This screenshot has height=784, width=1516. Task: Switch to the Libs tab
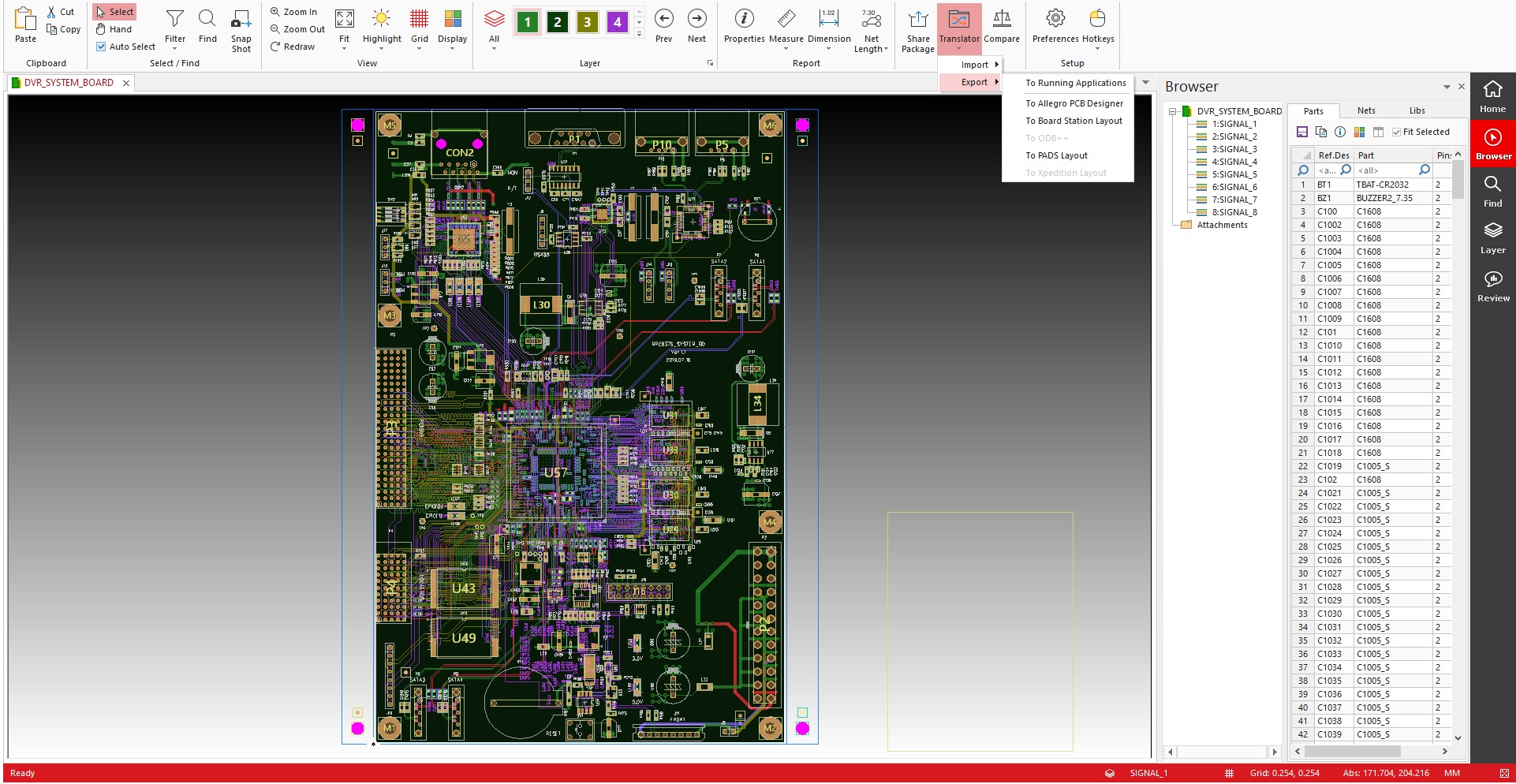coord(1417,110)
